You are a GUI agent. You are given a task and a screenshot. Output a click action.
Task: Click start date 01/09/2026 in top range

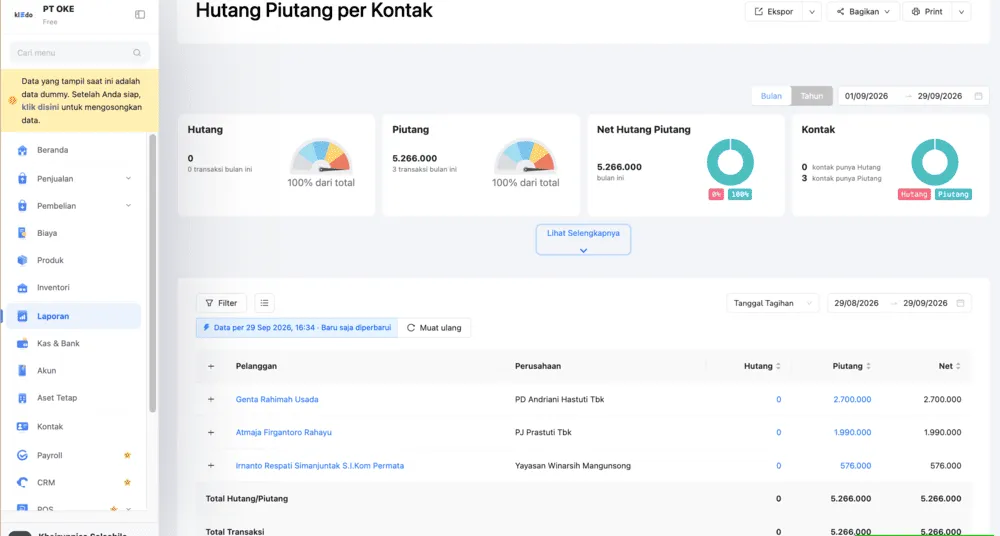(x=866, y=96)
